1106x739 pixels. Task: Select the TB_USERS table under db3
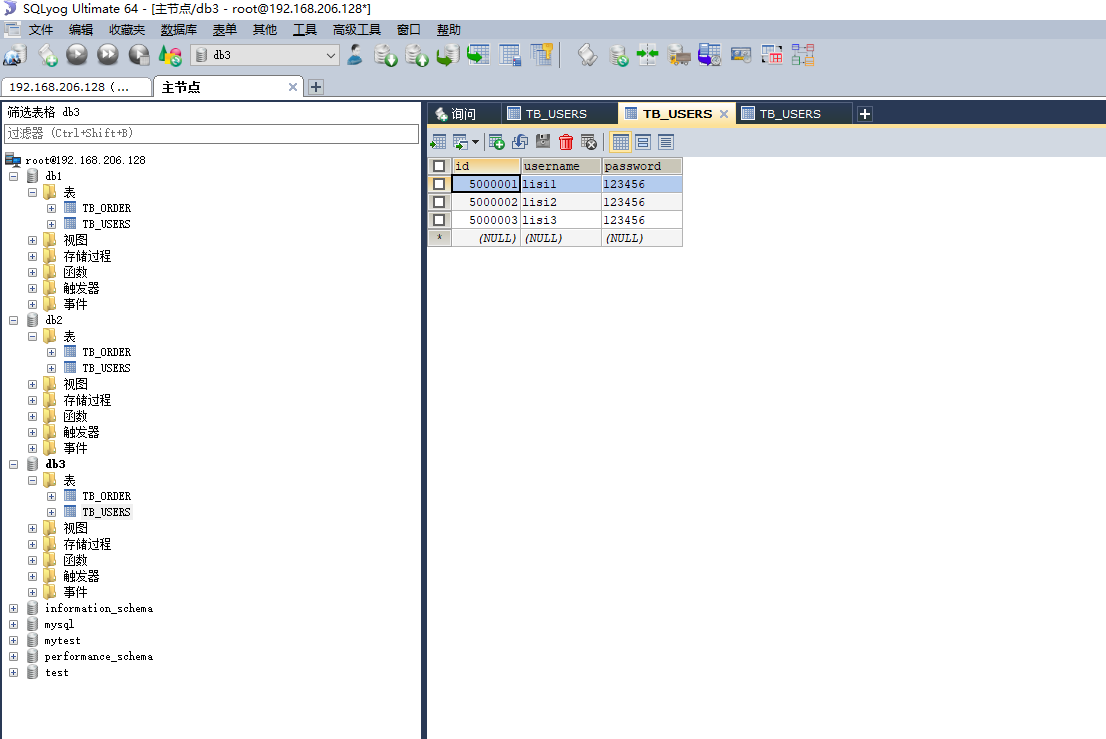point(106,512)
